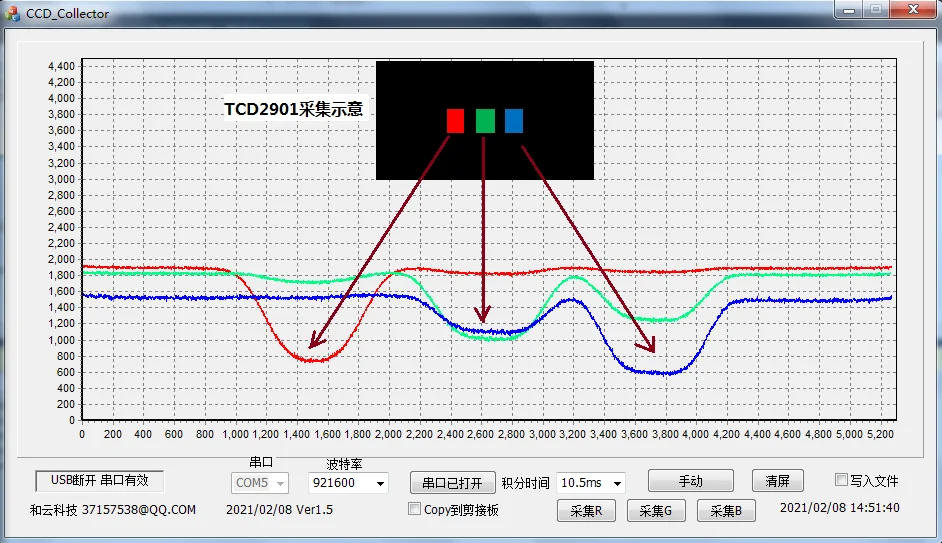This screenshot has width=942, height=543.
Task: Click the red square in the black image
Action: point(455,121)
